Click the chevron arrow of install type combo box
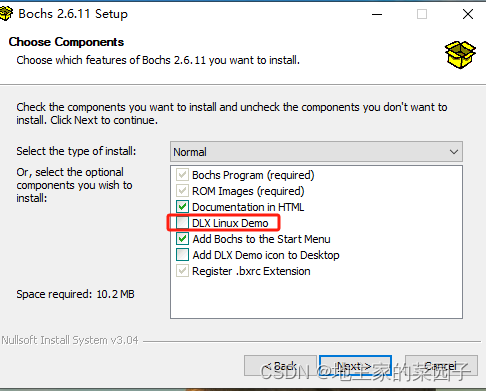The image size is (486, 391). click(454, 152)
